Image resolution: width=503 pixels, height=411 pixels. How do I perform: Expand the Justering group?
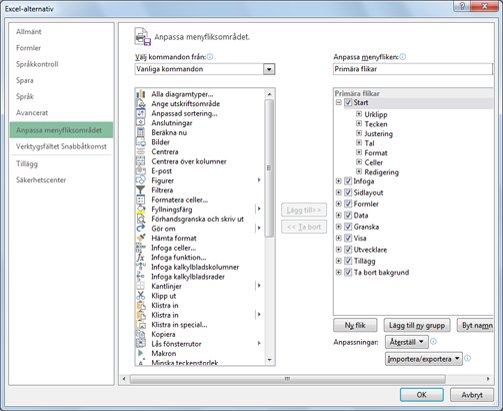coord(359,133)
